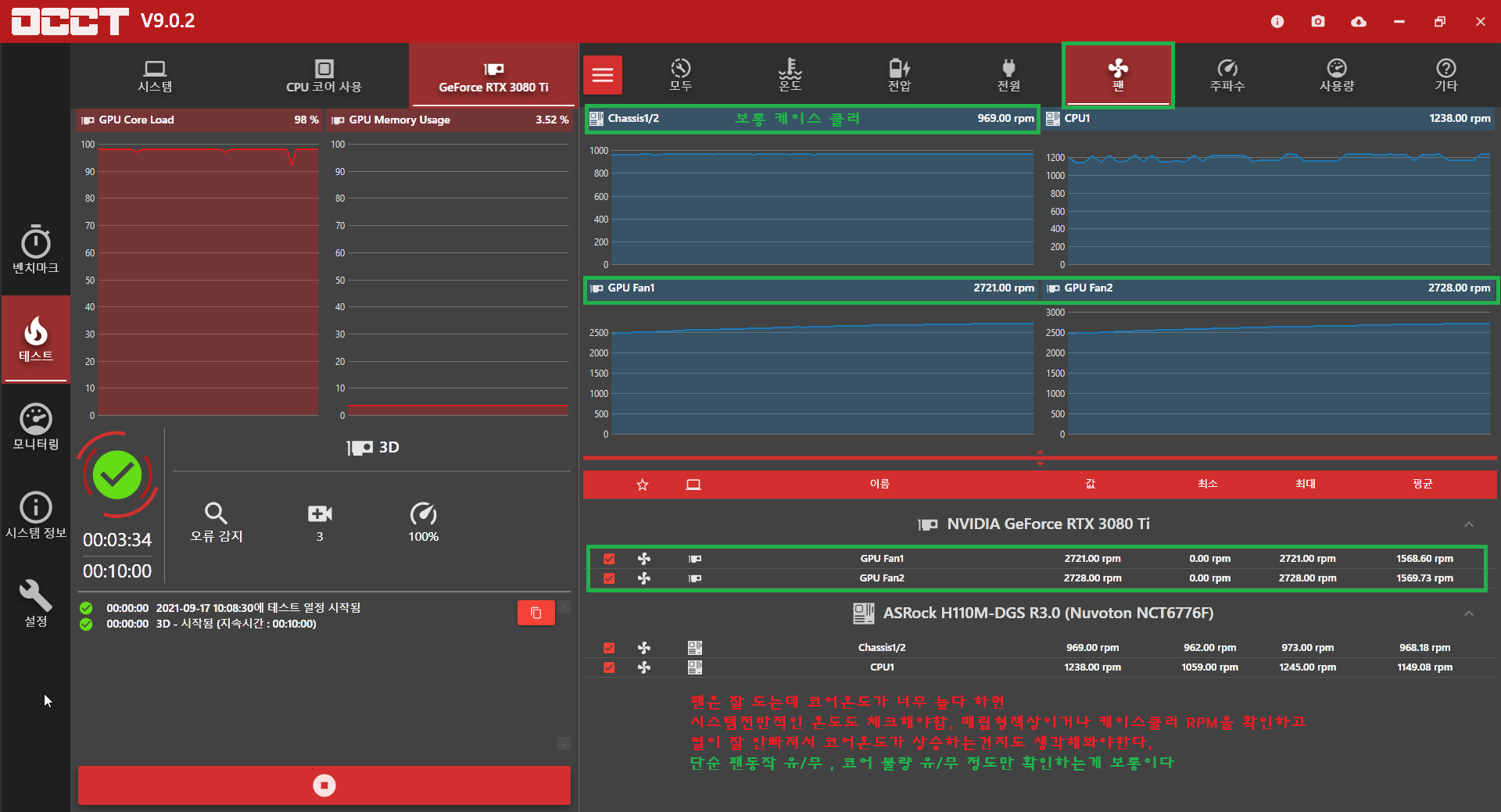1501x812 pixels.
Task: Select the 시스템 laptop tab
Action: pyautogui.click(x=155, y=76)
